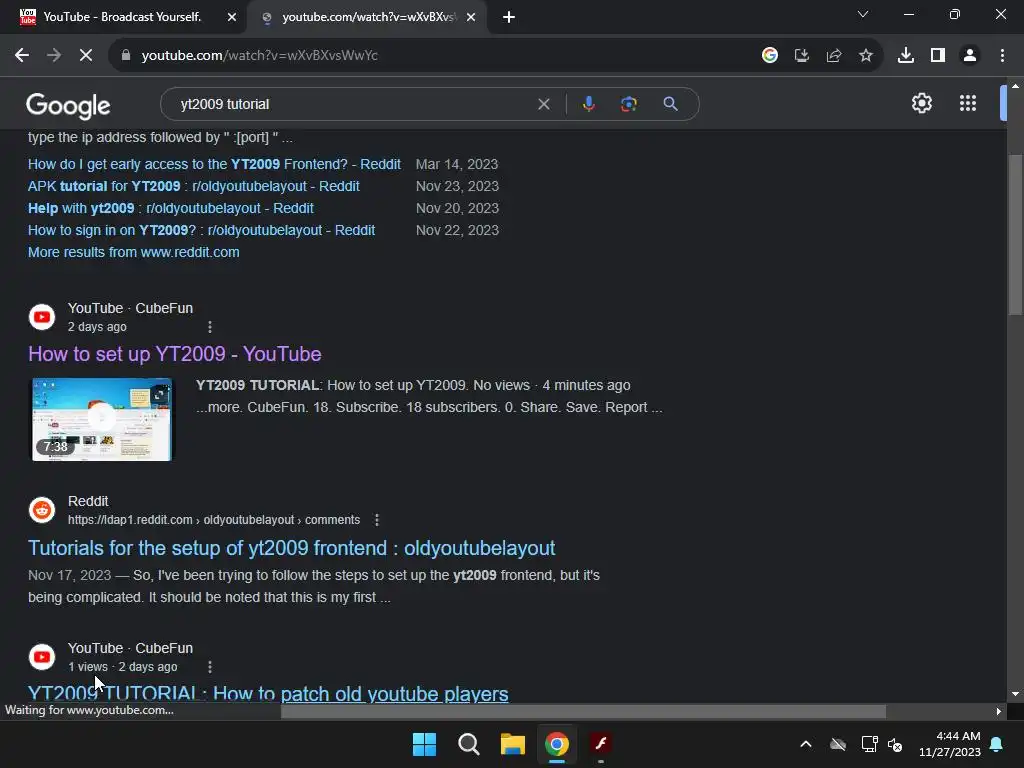Open options for first CubeFun result

[210, 327]
